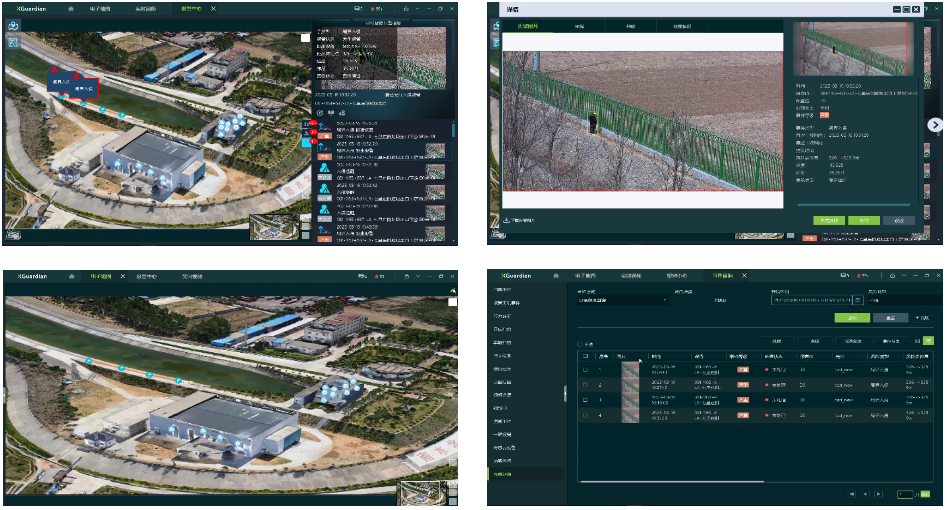
Task: Click the map layers icon above the alarm center map
Action: pos(14,25)
